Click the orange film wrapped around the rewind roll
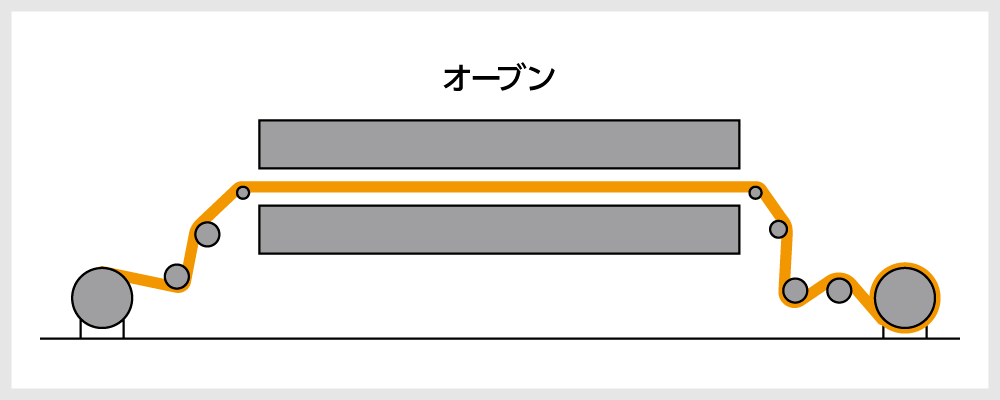Viewport: 1000px width, 400px height. (x=905, y=266)
